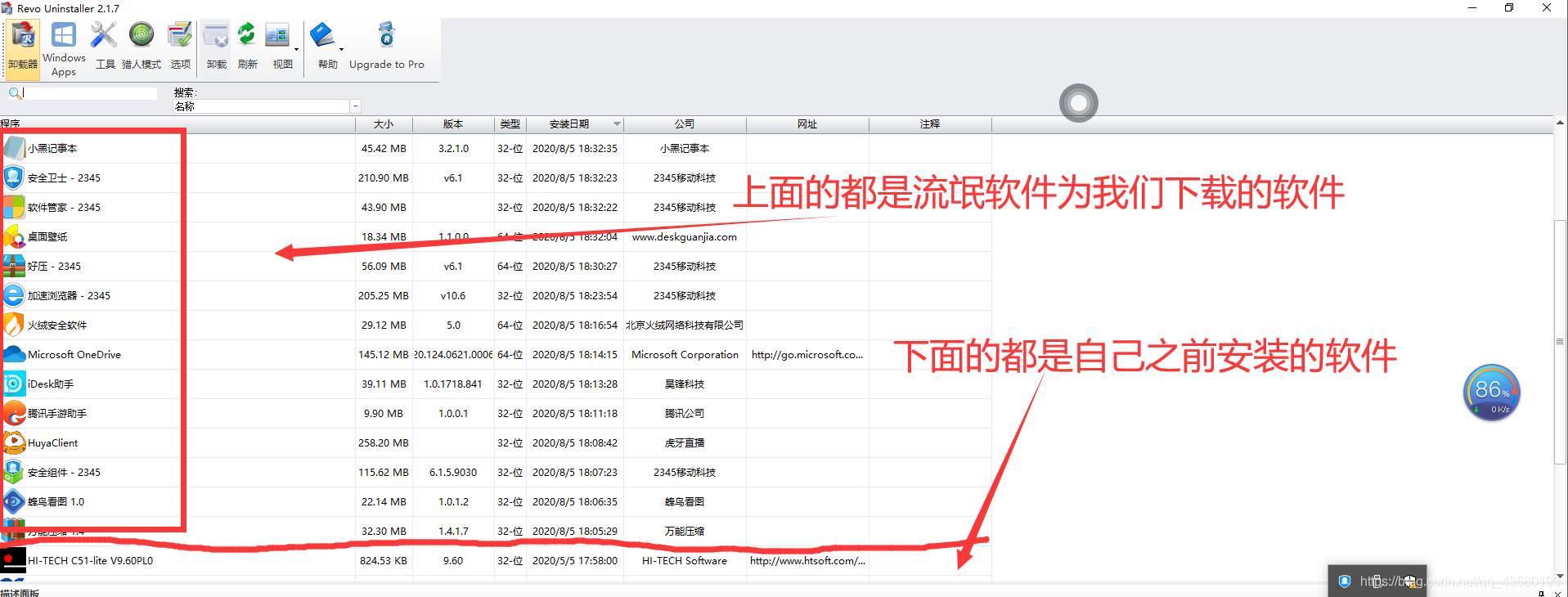The width and height of the screenshot is (1568, 597).
Task: Open the search-by 名称 combo box
Action: 267,106
